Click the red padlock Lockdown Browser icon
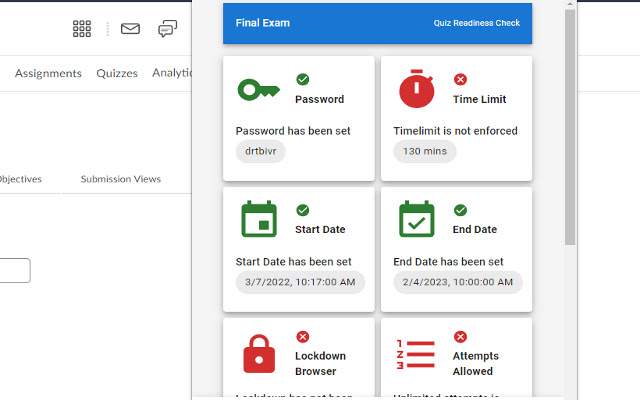 pyautogui.click(x=259, y=354)
